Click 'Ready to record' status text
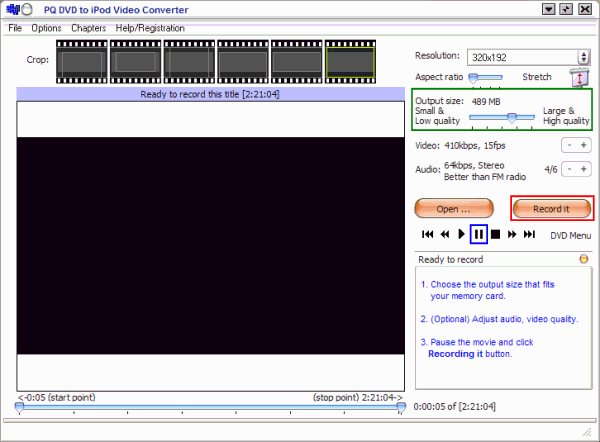Screen dimensions: 600x442 [451, 259]
